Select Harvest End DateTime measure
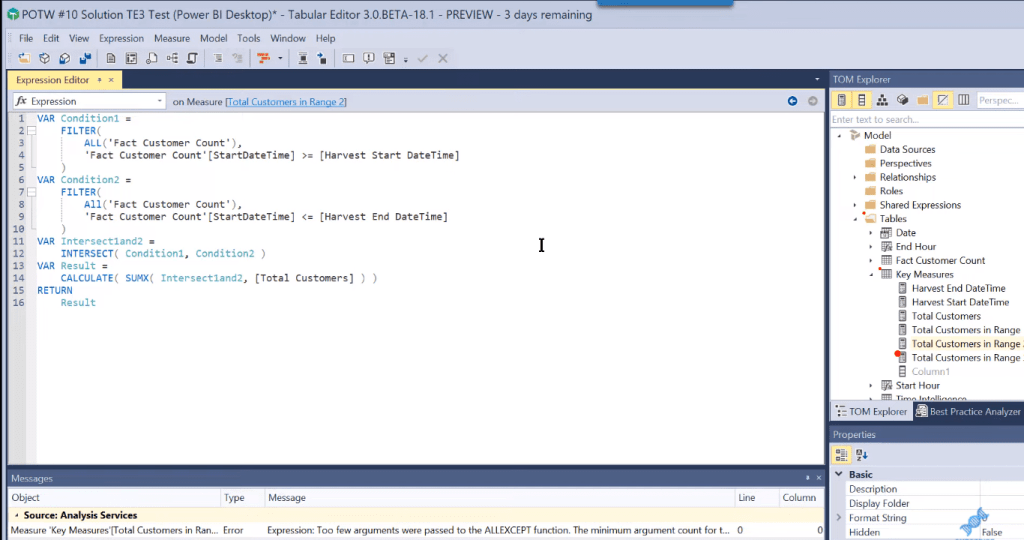1024x540 pixels. [x=958, y=288]
